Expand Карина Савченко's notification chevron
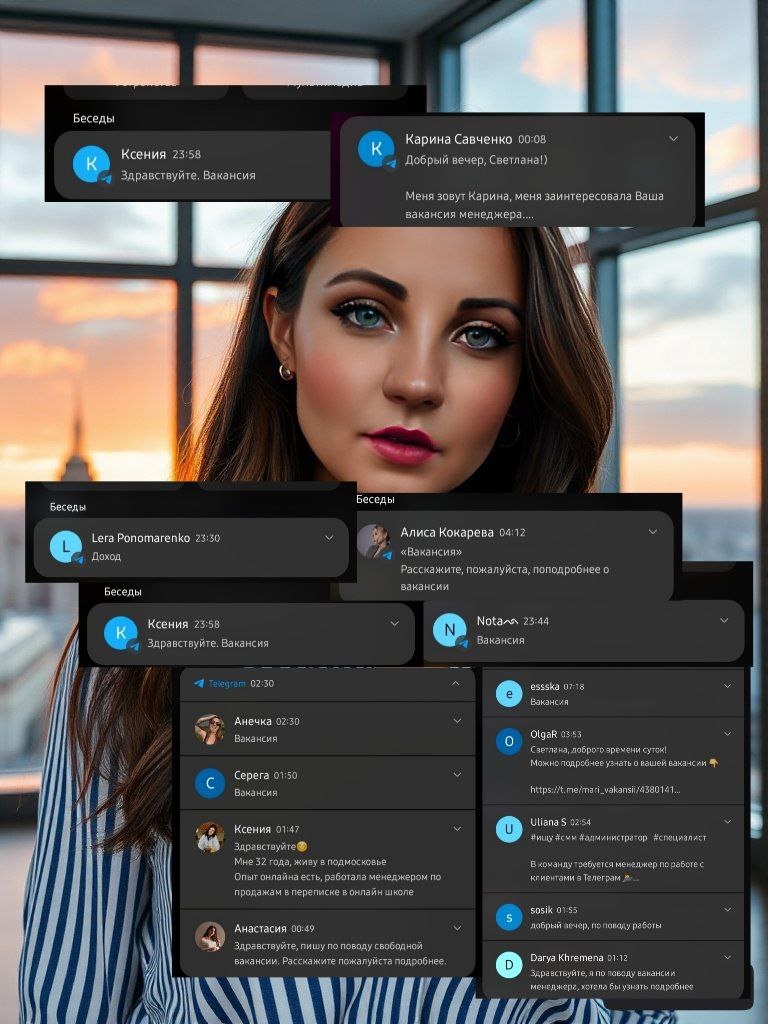Viewport: 768px width, 1024px height. pyautogui.click(x=673, y=138)
